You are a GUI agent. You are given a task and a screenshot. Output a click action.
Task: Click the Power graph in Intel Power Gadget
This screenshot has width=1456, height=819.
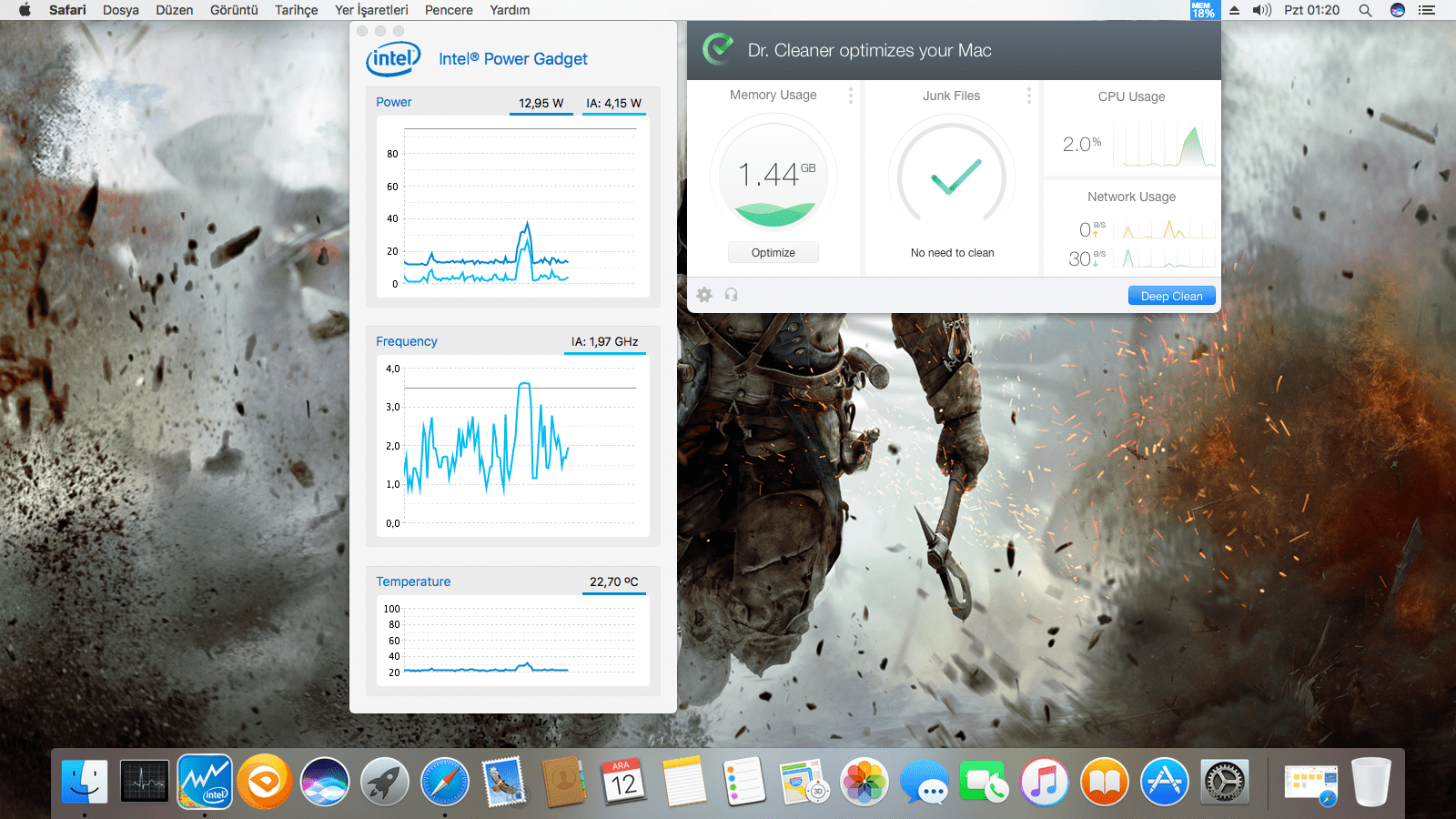coord(513,207)
